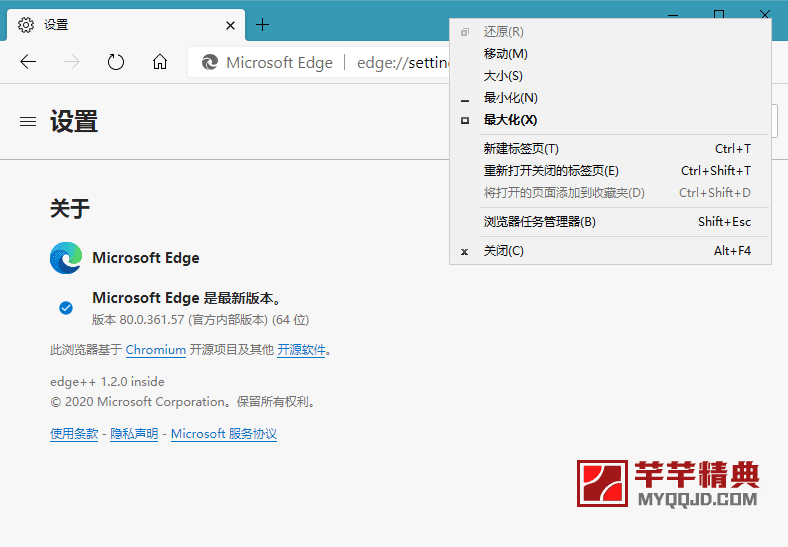Viewport: 788px width, 547px height.
Task: Click the forward navigation arrow
Action: [72, 62]
